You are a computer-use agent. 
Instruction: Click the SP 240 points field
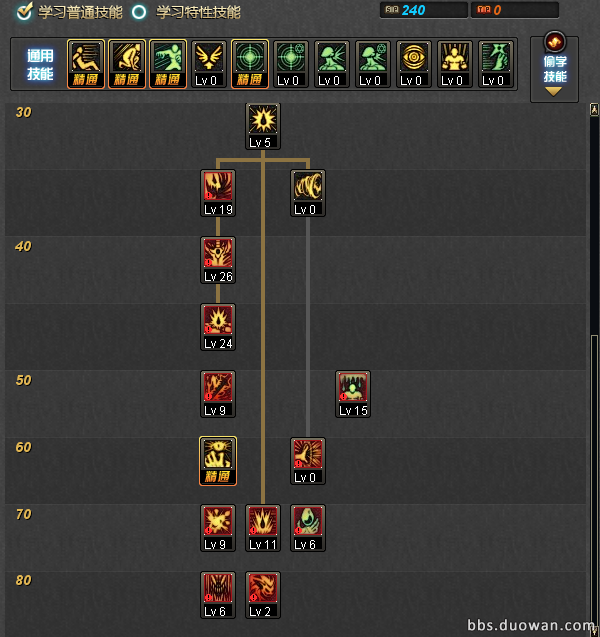click(424, 10)
